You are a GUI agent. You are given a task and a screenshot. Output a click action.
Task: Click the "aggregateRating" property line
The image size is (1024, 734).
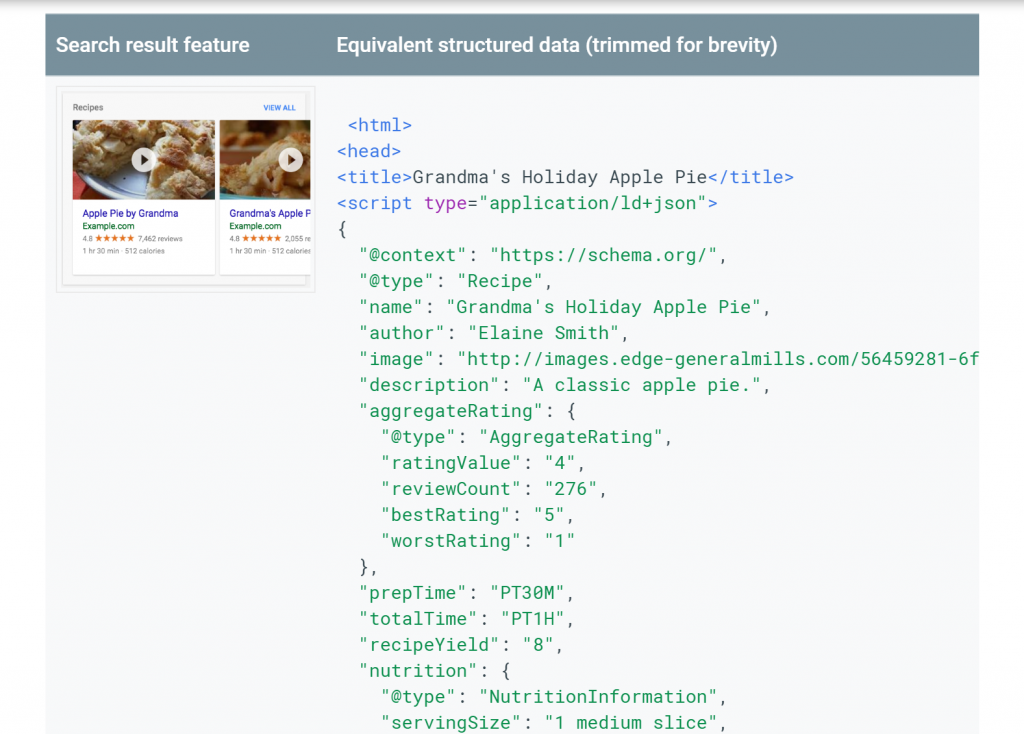click(467, 411)
